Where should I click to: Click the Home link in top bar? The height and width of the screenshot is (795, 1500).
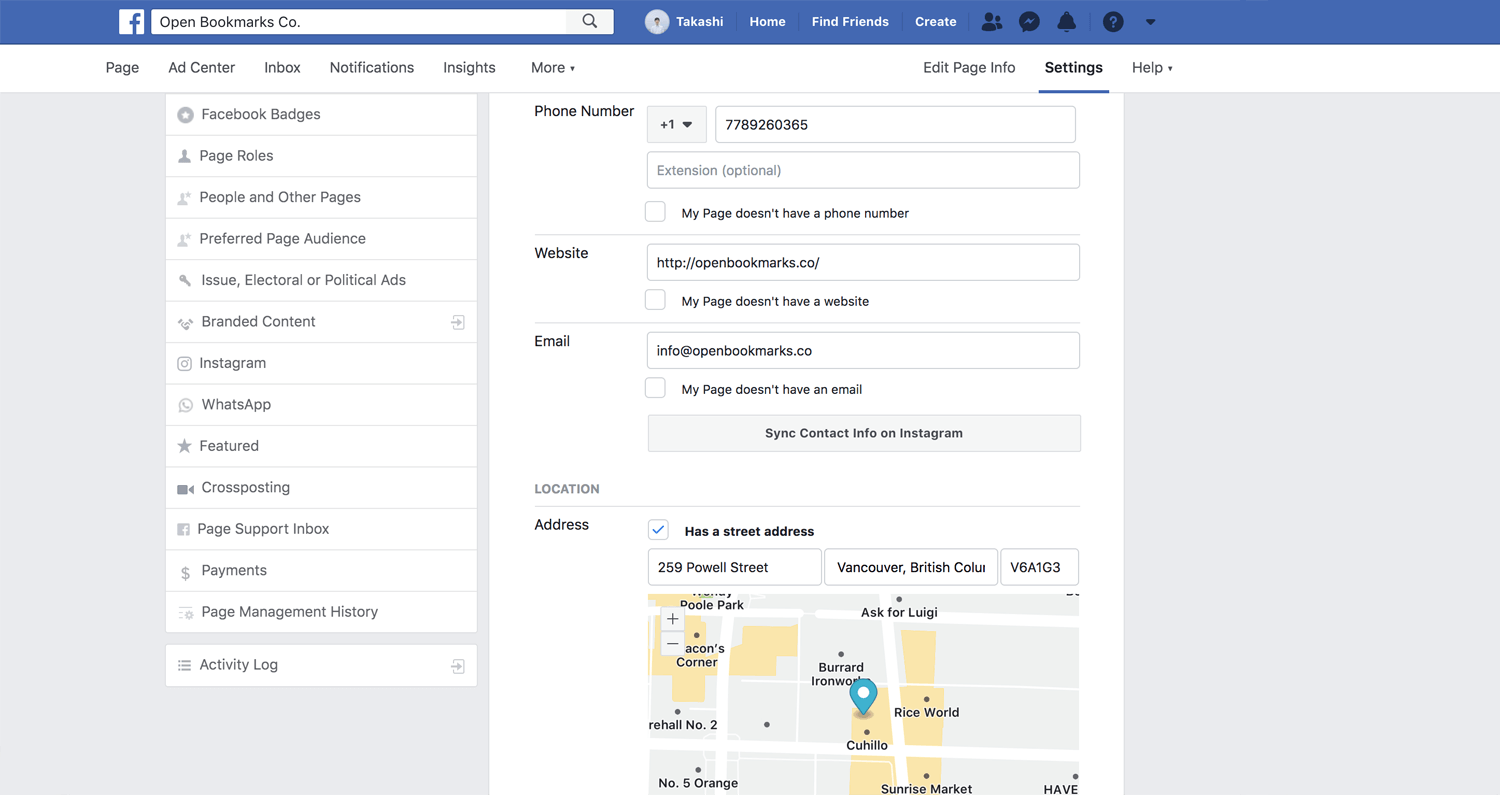[x=767, y=21]
